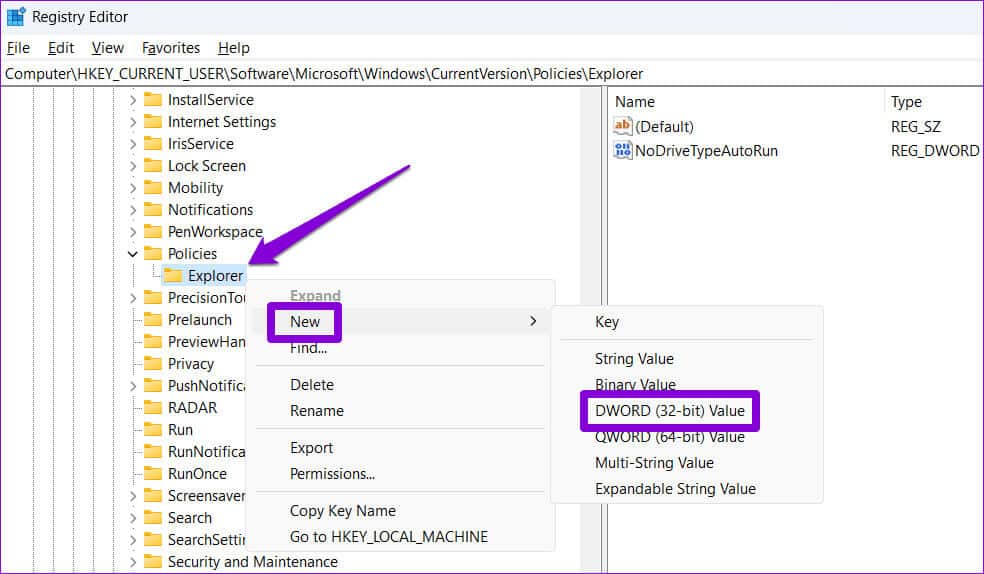Viewport: 984px width, 574px height.
Task: Select the (Default) value name
Action: click(x=664, y=127)
